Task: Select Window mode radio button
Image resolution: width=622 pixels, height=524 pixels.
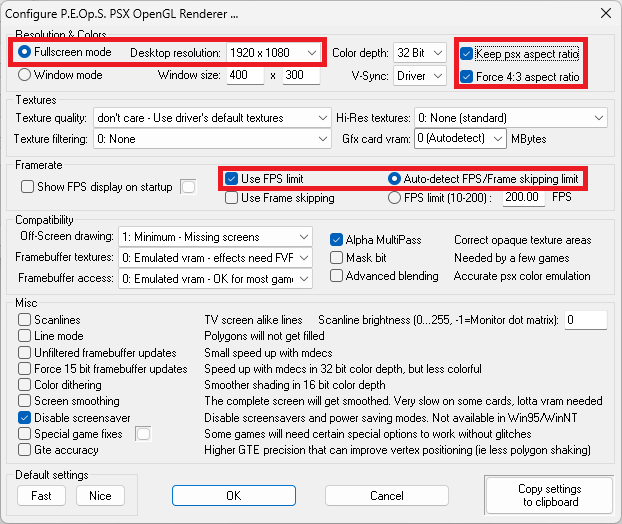Action: (x=24, y=75)
